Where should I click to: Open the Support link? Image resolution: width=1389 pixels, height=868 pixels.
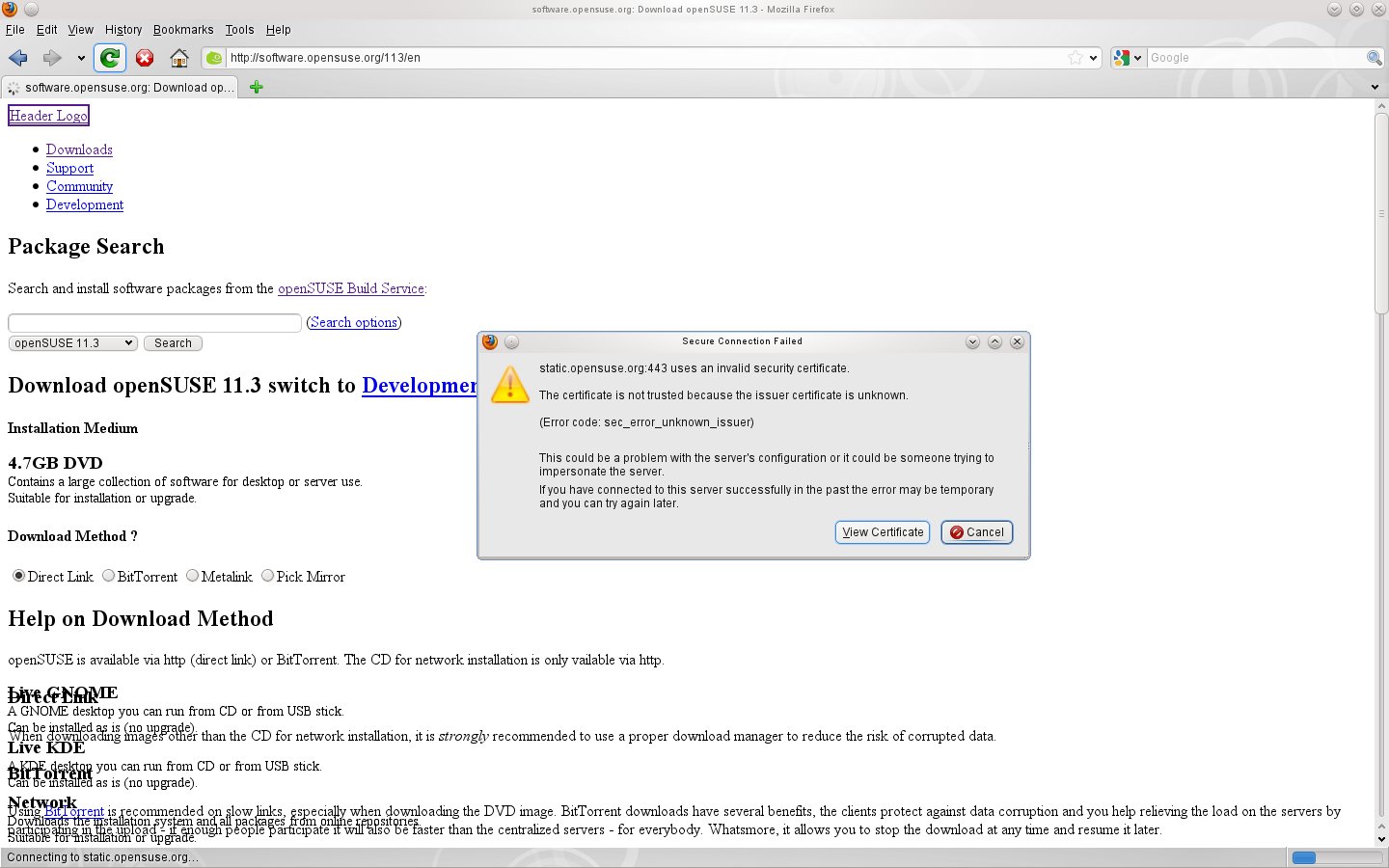(x=69, y=168)
